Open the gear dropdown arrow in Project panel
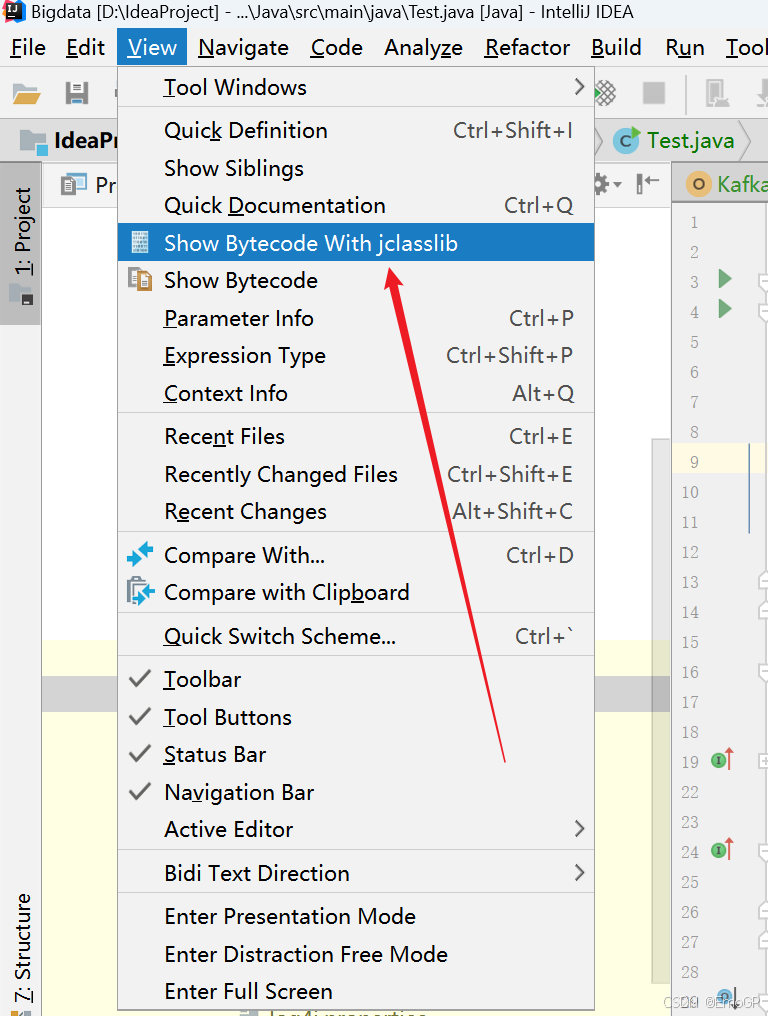768x1016 pixels. (618, 185)
